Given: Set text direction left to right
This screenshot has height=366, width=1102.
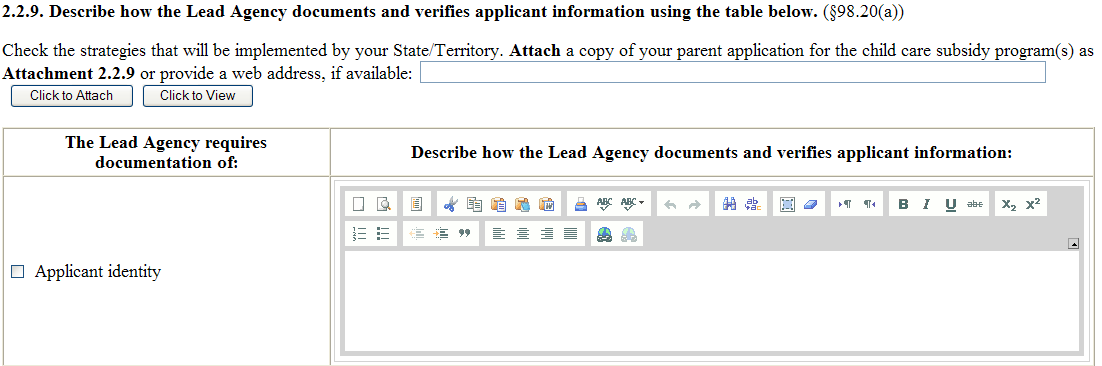Looking at the screenshot, I should tap(845, 204).
